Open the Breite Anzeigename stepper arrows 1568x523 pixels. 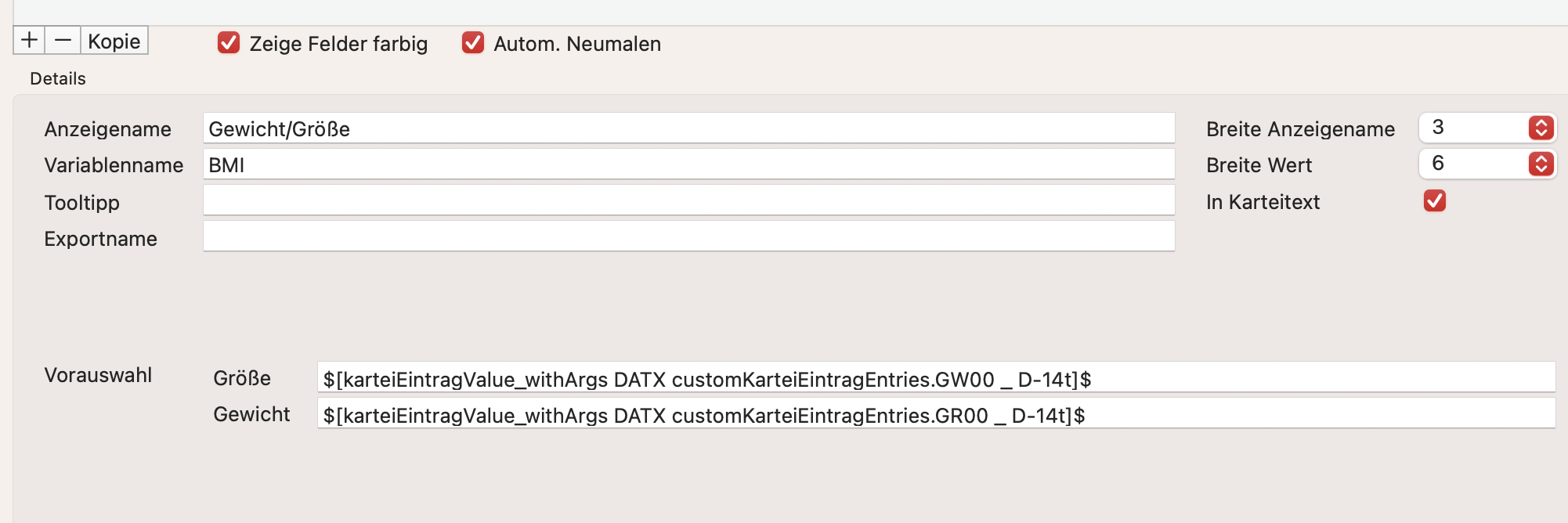pos(1541,128)
